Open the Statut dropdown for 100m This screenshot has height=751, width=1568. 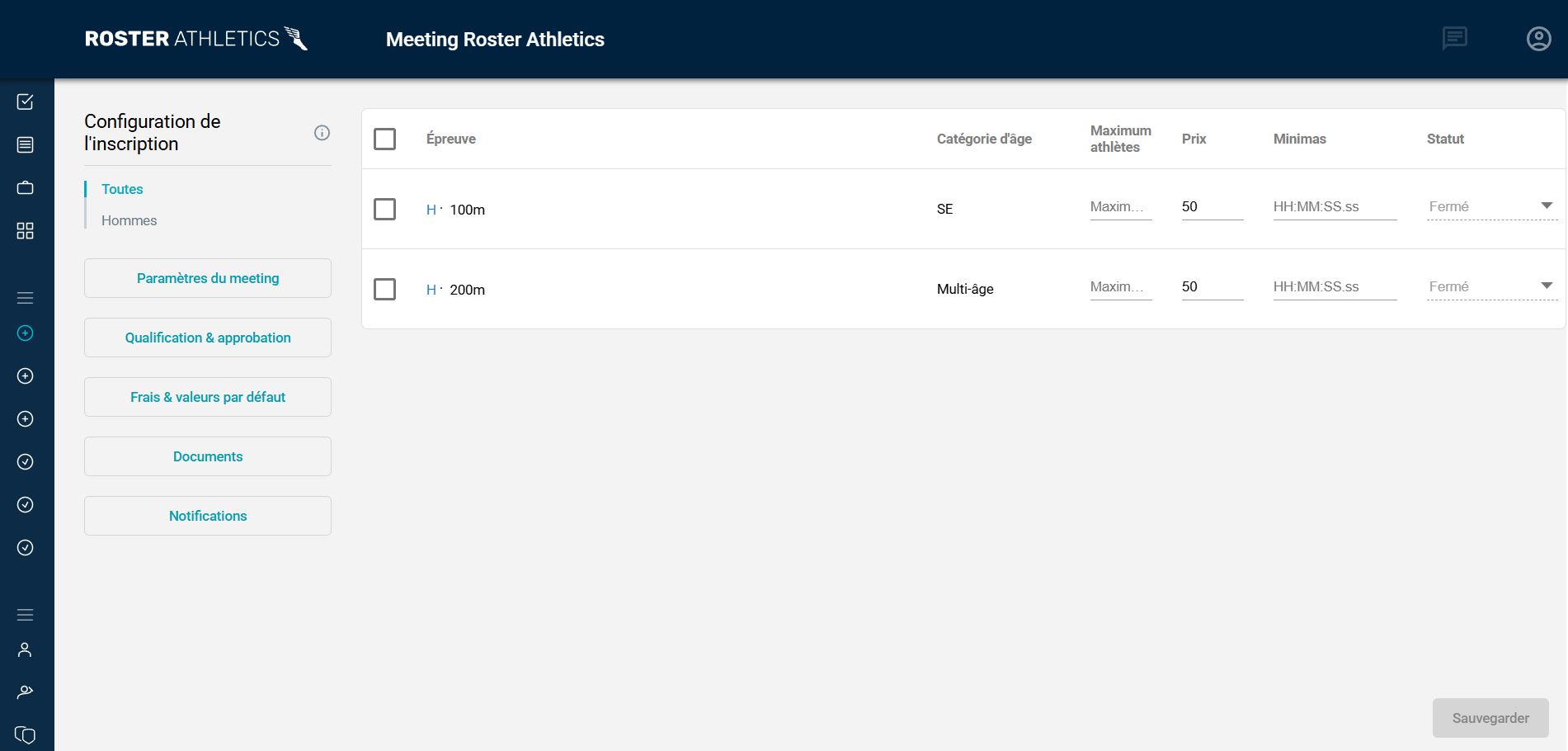(x=1492, y=206)
